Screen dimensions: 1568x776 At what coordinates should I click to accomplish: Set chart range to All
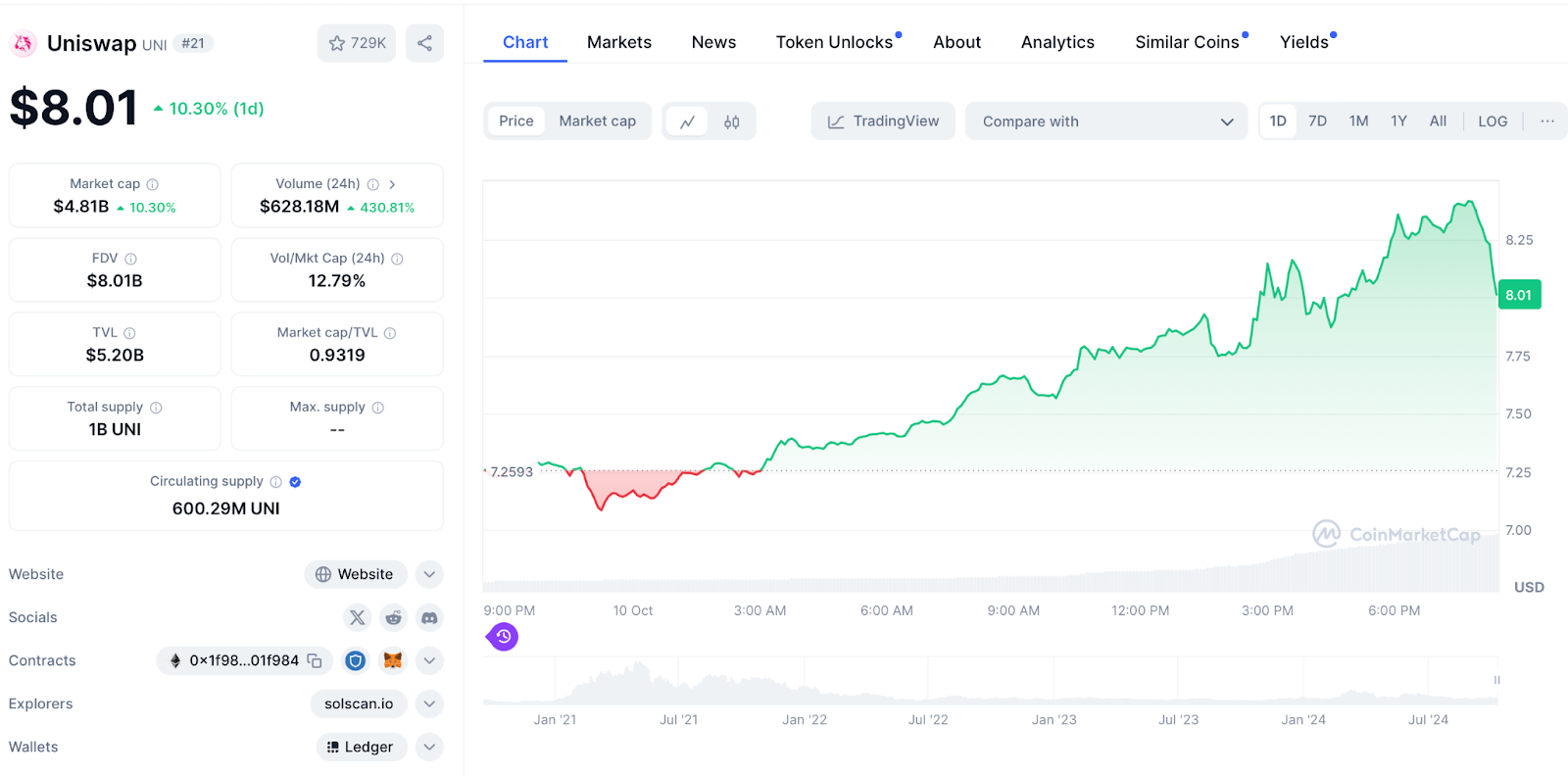(1438, 121)
